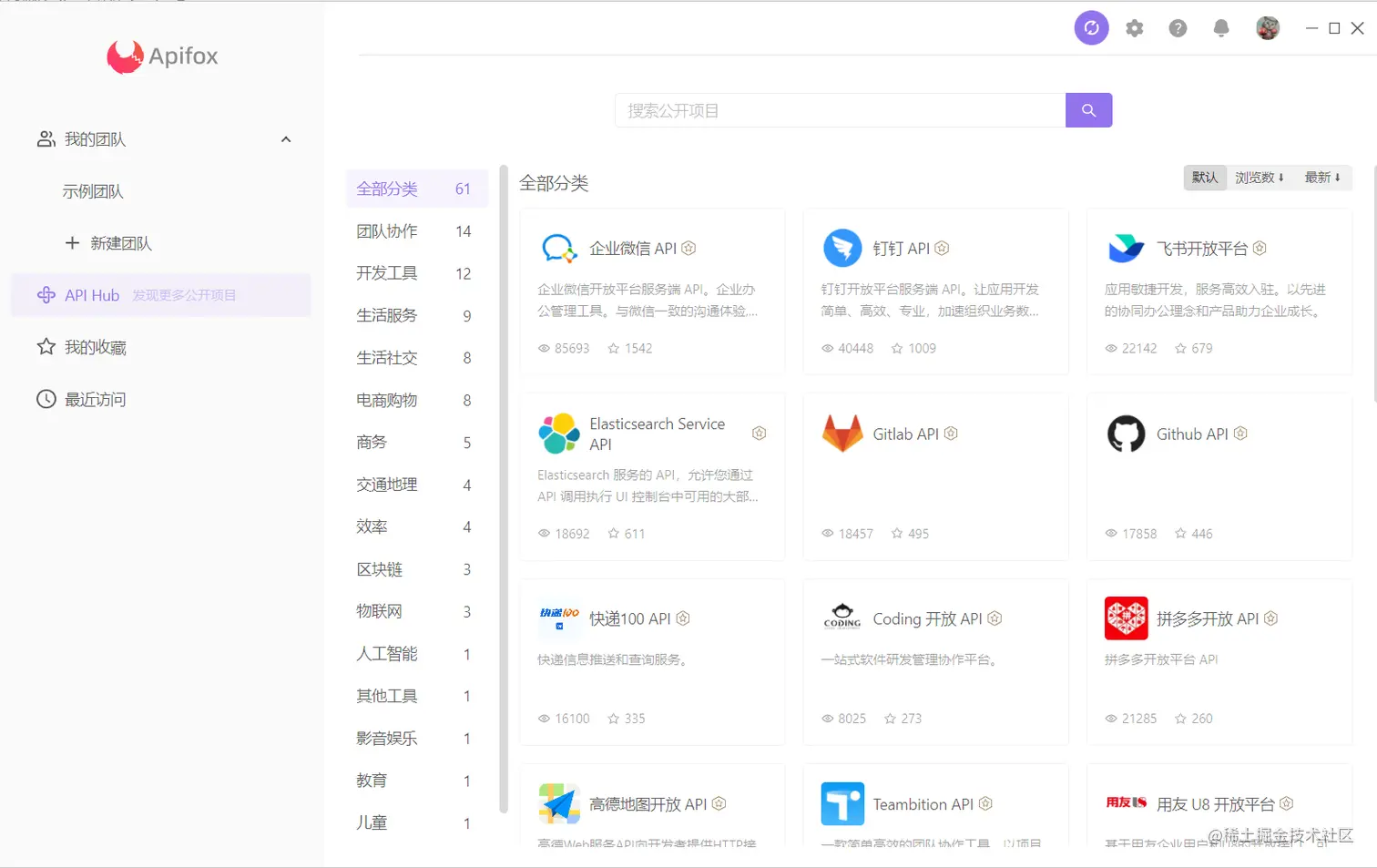1377x868 pixels.
Task: Open 拼多多开放 API project icon
Action: 1126,618
